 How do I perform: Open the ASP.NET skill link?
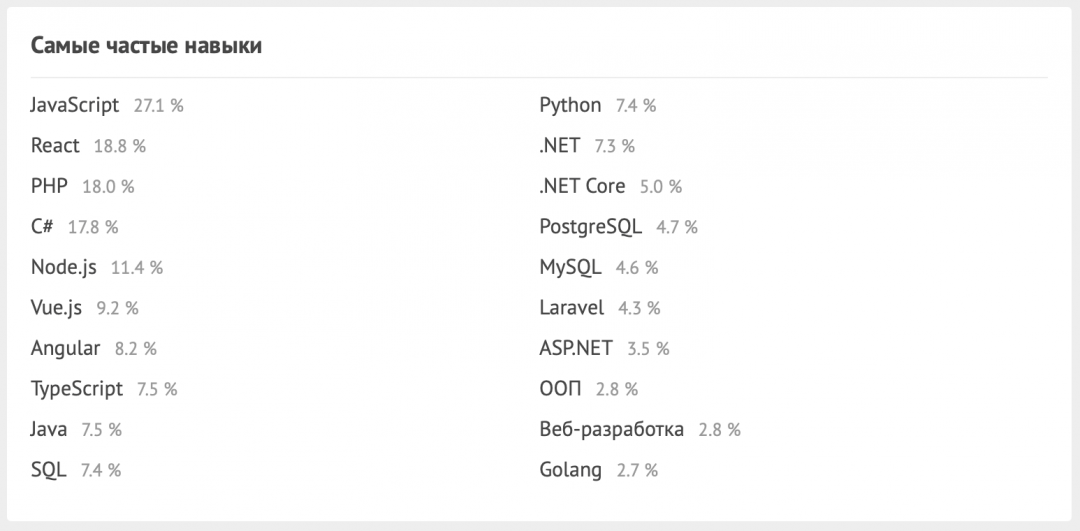pyautogui.click(x=575, y=348)
